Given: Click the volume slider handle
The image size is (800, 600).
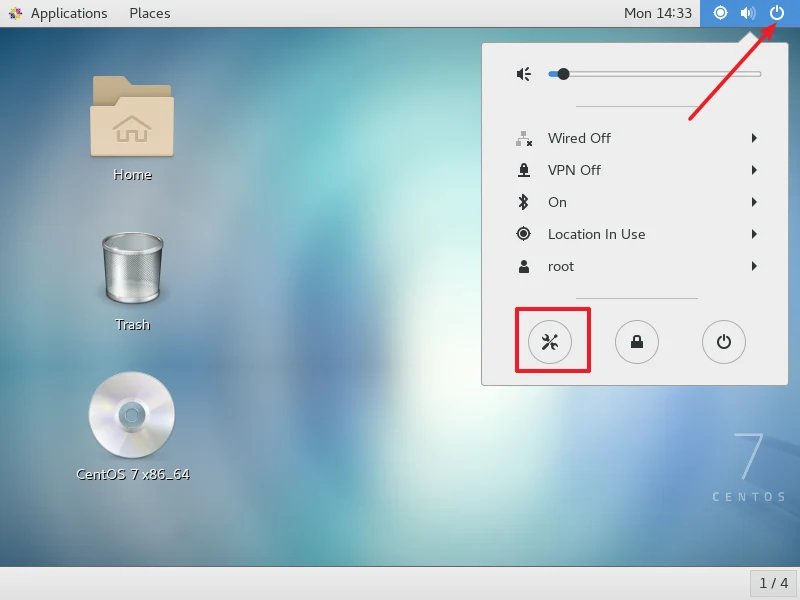Looking at the screenshot, I should pos(563,74).
